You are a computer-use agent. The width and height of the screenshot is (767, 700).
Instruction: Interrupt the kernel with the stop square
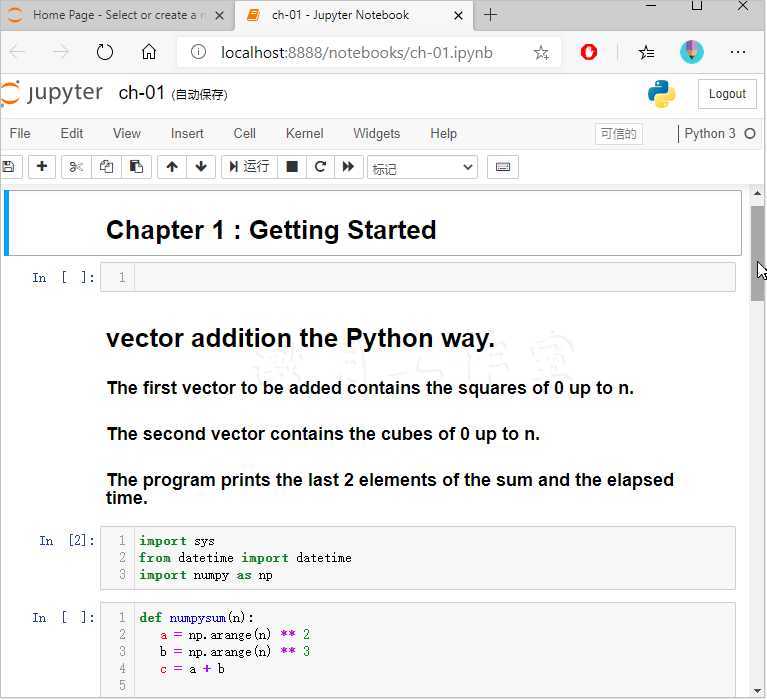(292, 167)
